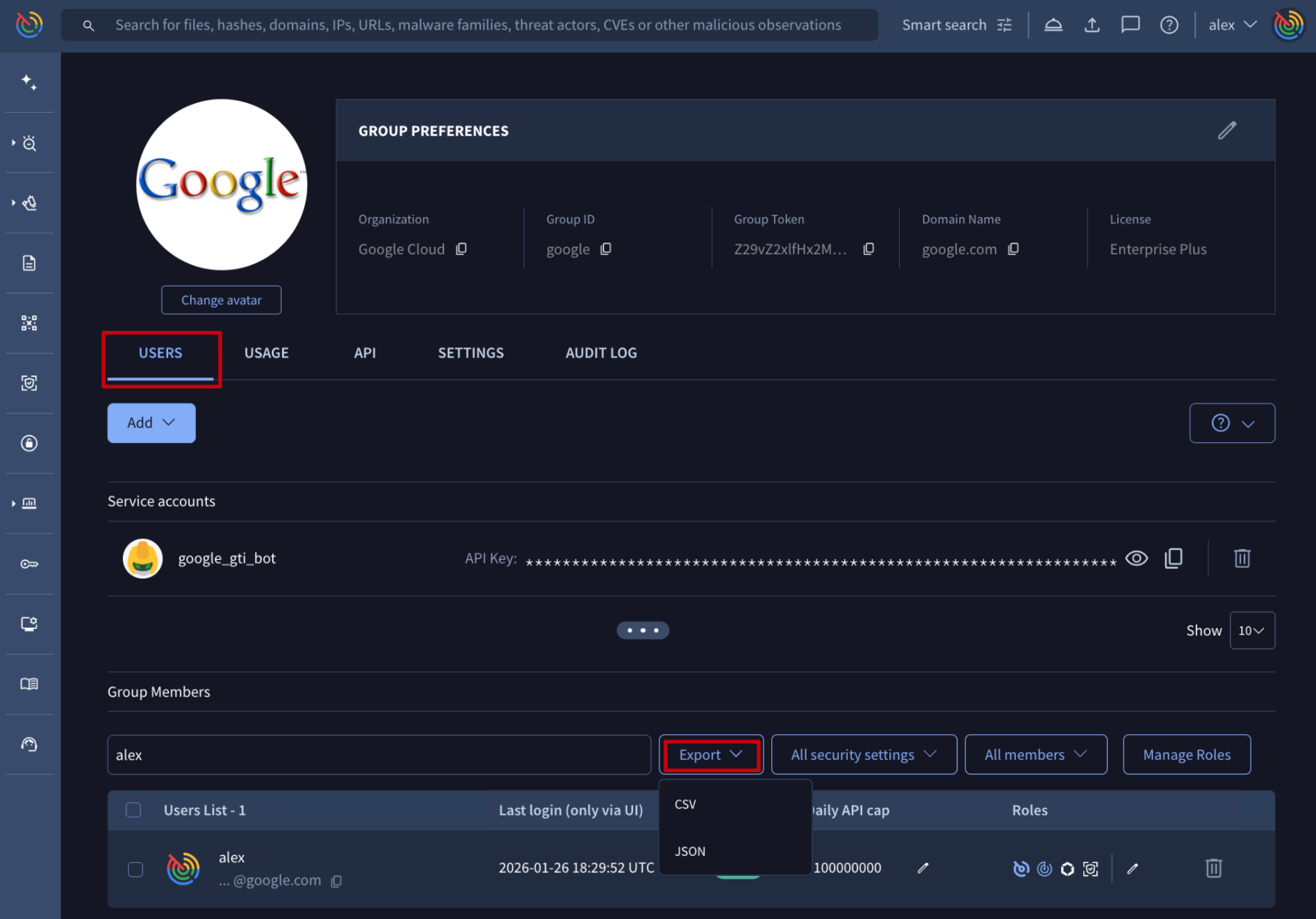This screenshot has width=1316, height=919.
Task: Open the alex account menu
Action: [1233, 25]
